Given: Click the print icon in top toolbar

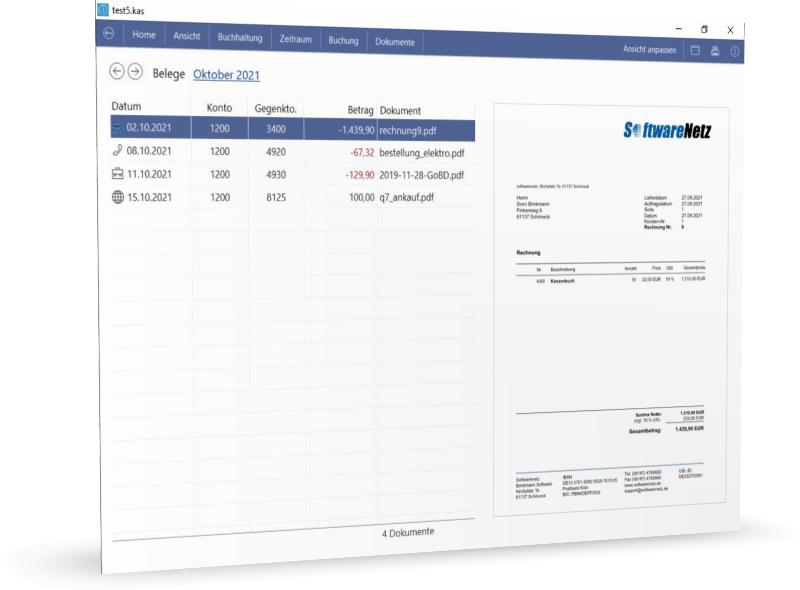Looking at the screenshot, I should (714, 50).
